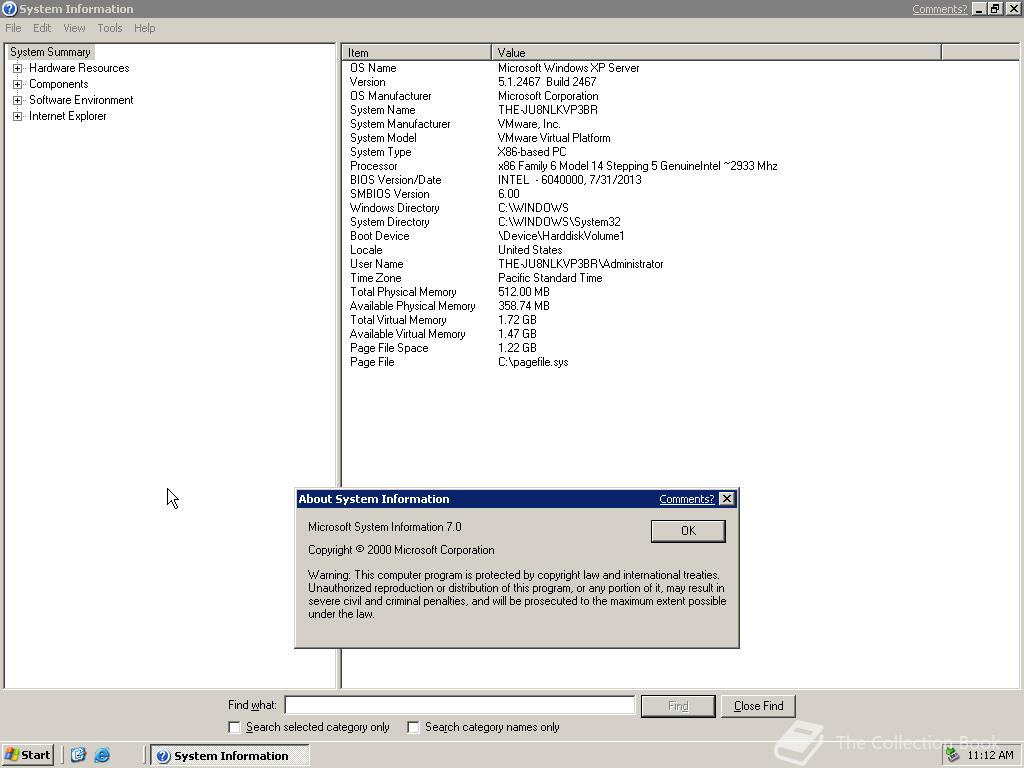Click the Comments? link in the About dialog

[686, 499]
